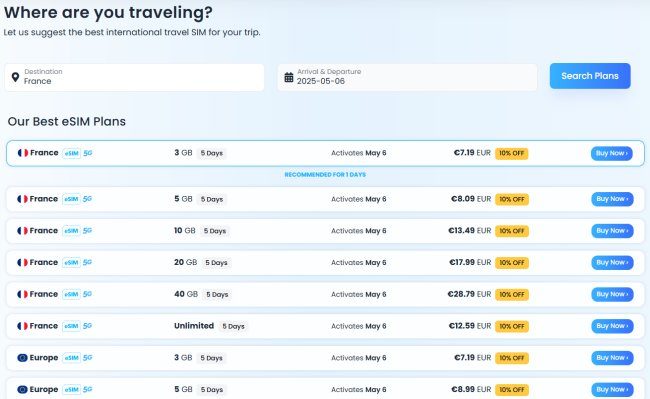The height and width of the screenshot is (399, 650).
Task: Click the 5G icon on France Unlimited plan
Action: tap(87, 326)
